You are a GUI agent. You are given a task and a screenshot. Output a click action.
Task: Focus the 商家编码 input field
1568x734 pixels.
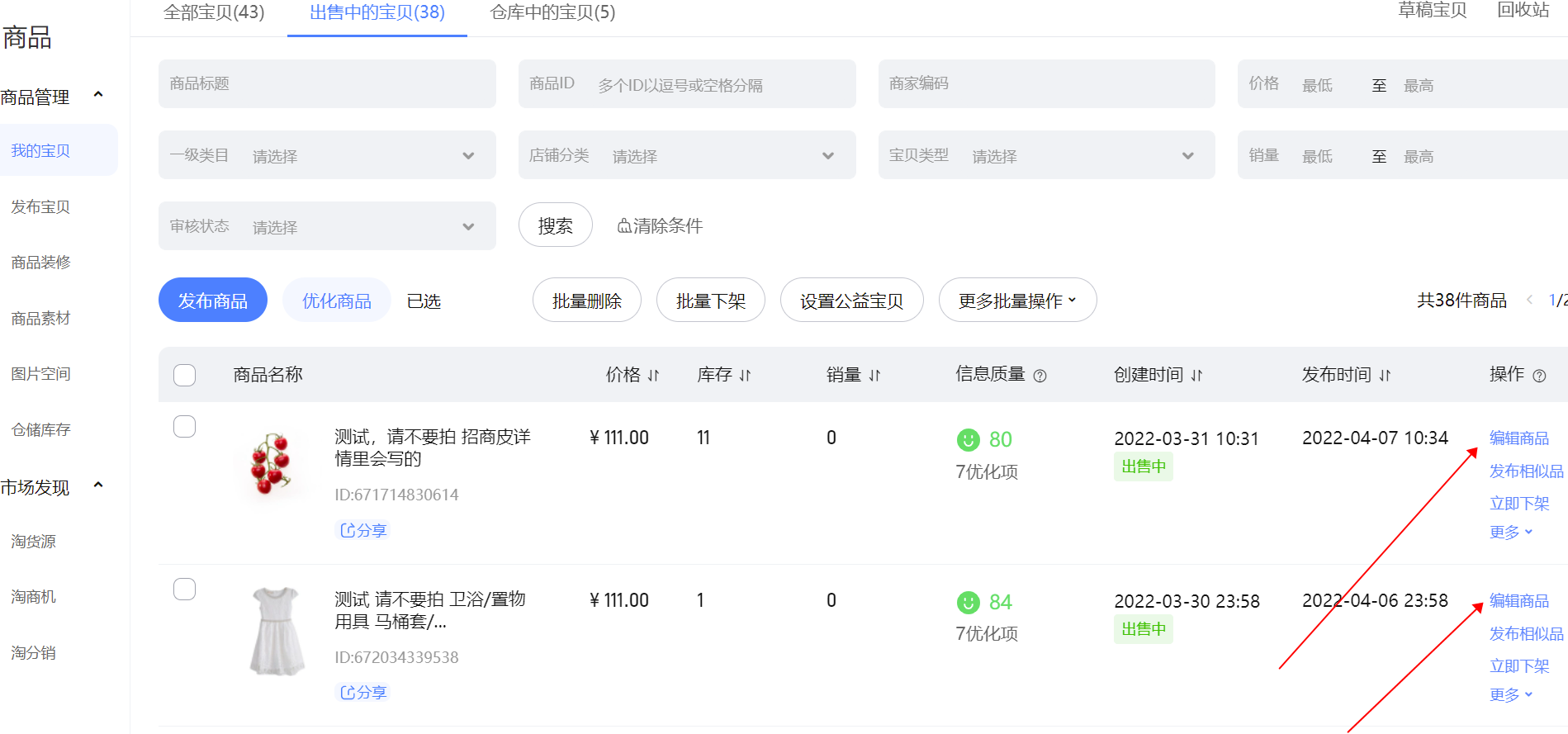click(x=1047, y=83)
